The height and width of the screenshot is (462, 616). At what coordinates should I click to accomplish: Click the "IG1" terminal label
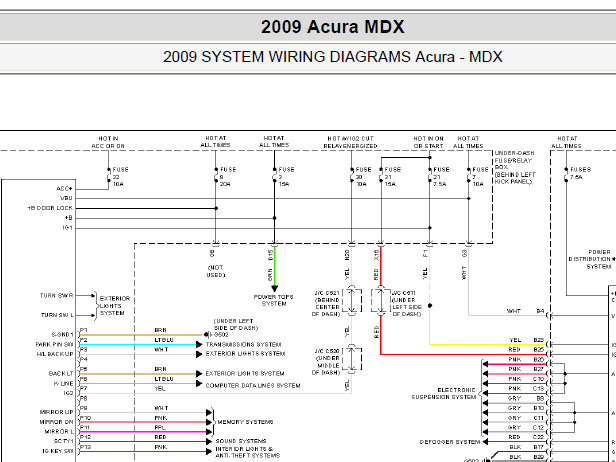(x=68, y=227)
